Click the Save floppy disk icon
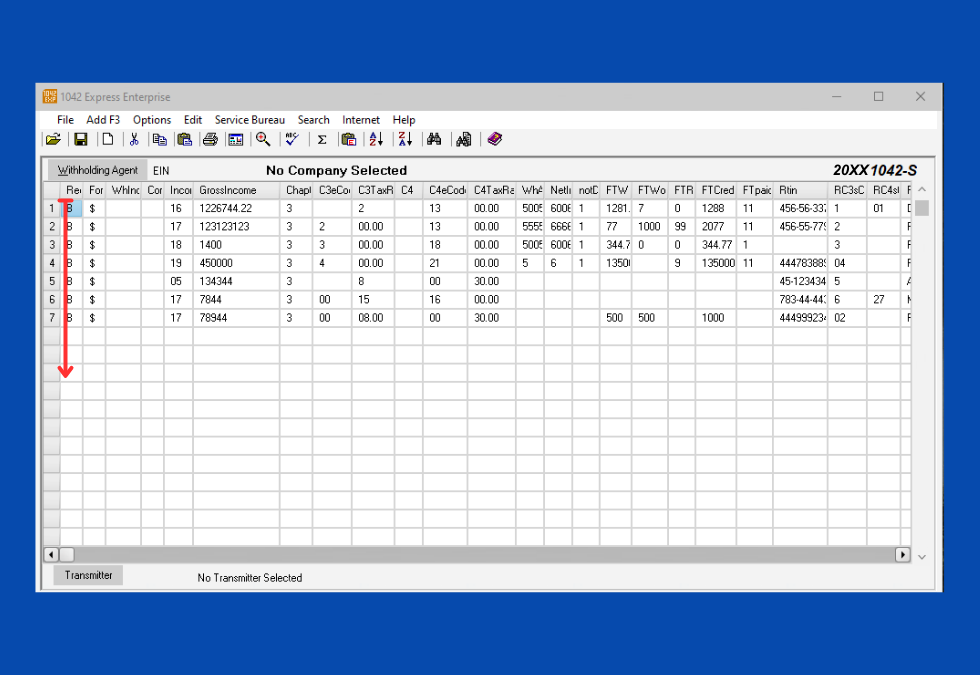 pos(81,140)
